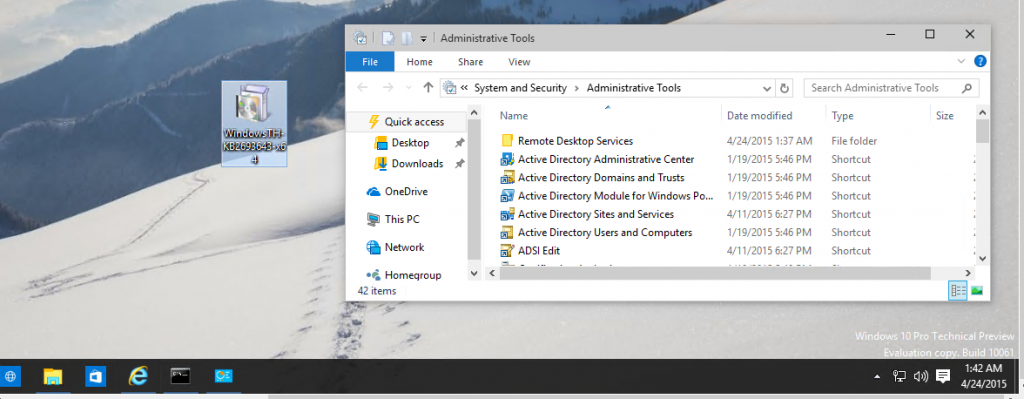Click the search magnifier in Search Administrative Tools
Image resolution: width=1024 pixels, height=399 pixels.
point(967,88)
